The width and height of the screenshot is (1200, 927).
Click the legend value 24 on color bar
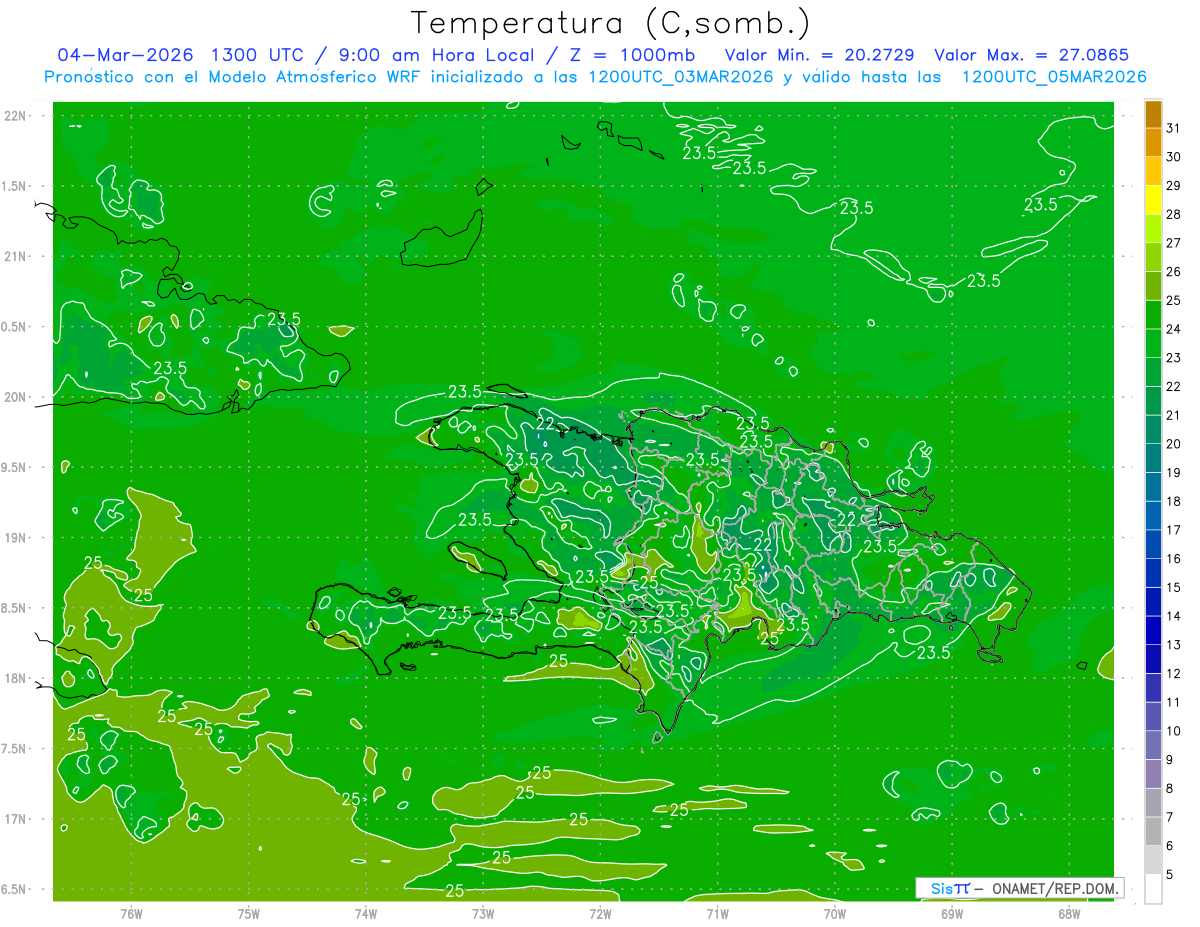1173,328
